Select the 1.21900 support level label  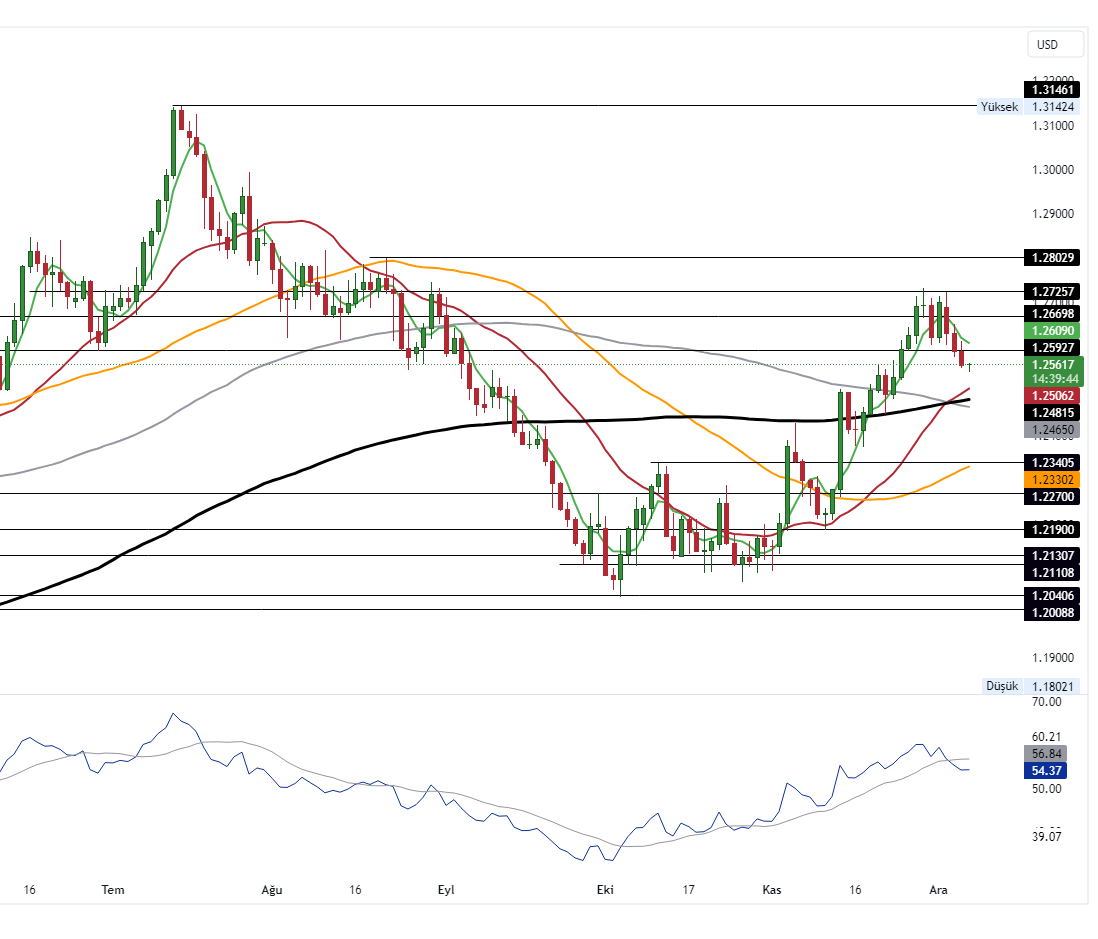tap(1054, 529)
